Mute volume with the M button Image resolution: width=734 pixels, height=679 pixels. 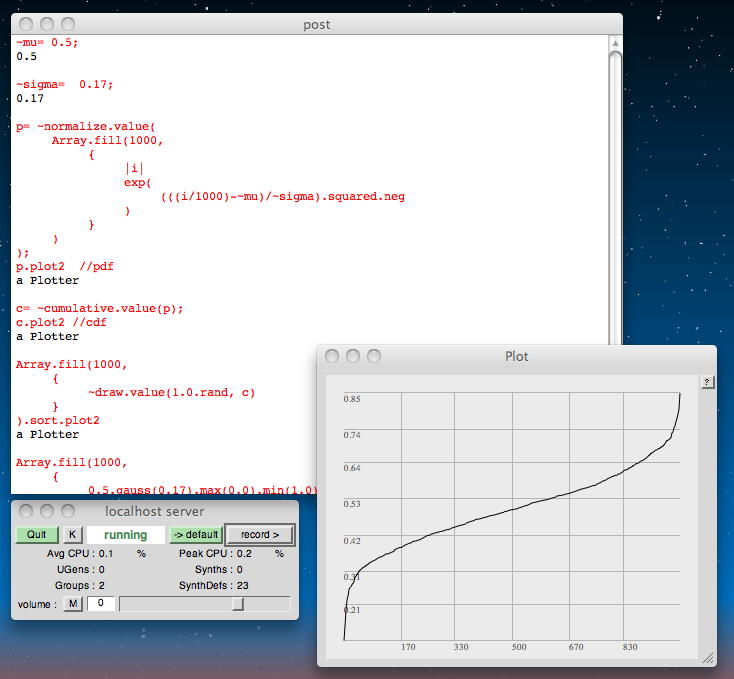tap(73, 604)
